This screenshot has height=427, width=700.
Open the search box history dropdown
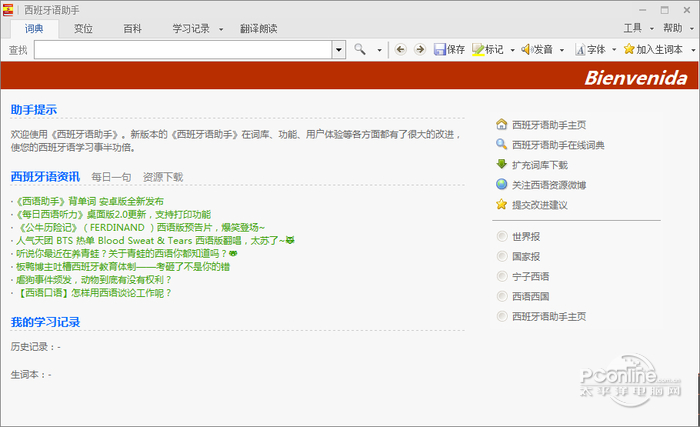339,50
